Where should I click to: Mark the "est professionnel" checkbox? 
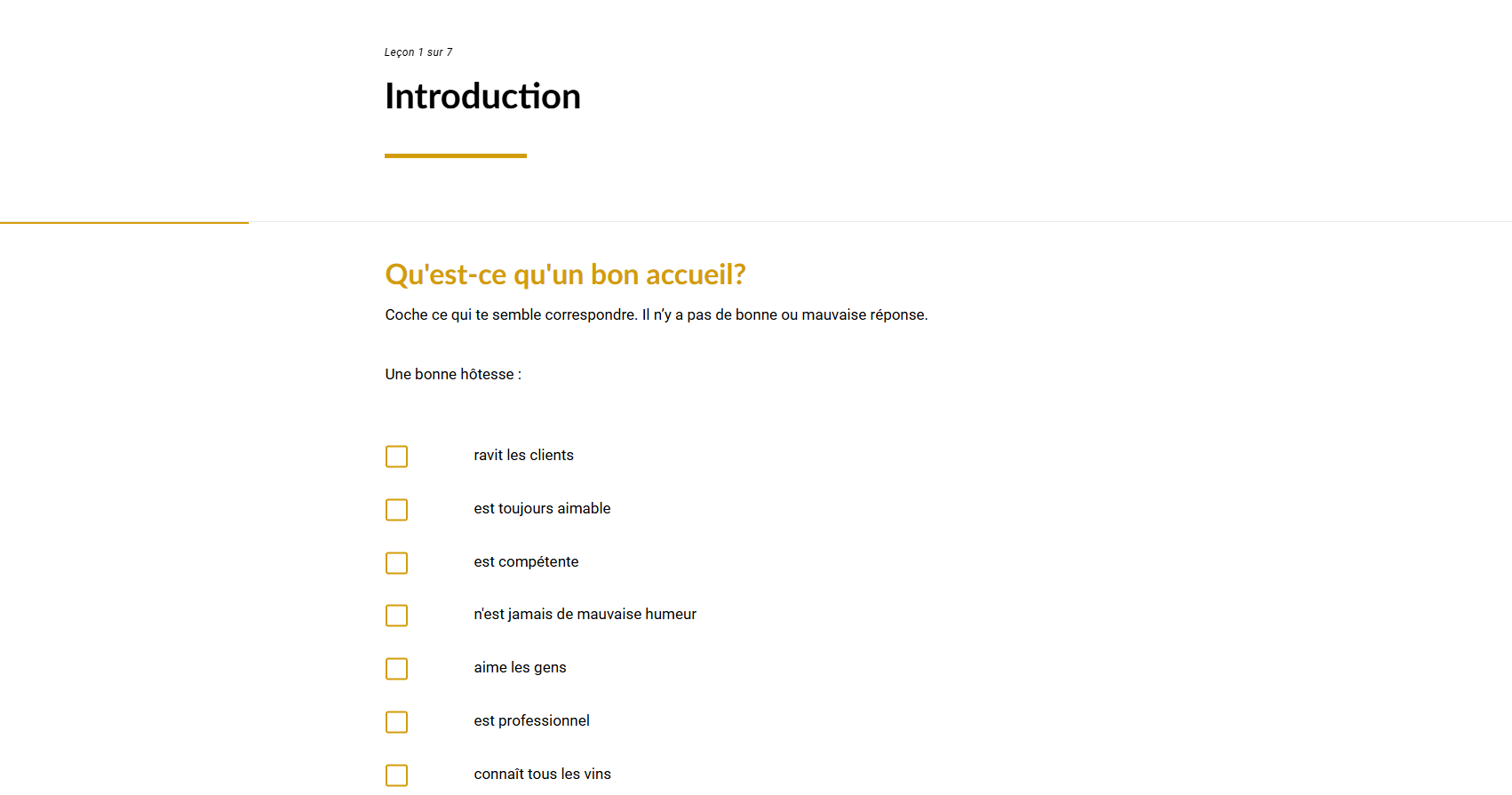pos(396,722)
